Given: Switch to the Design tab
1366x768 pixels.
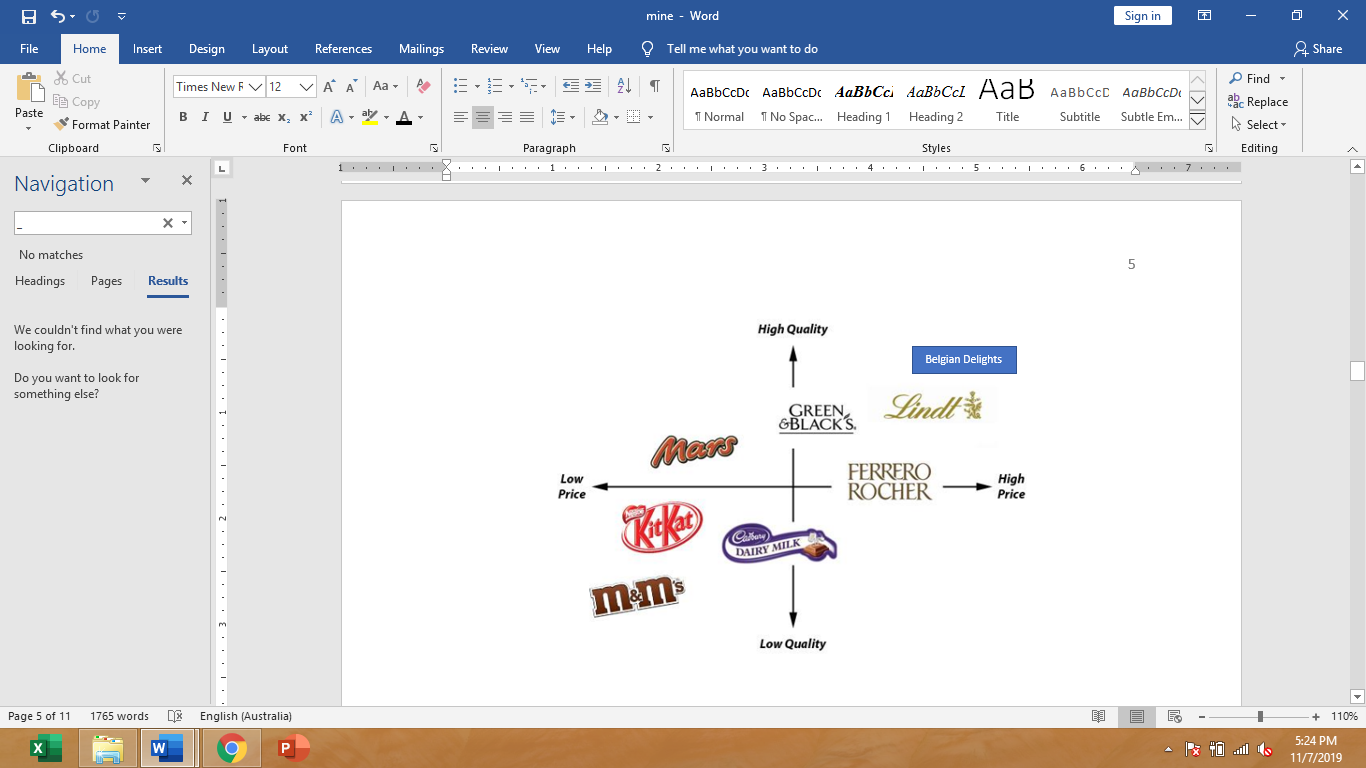Looking at the screenshot, I should click(206, 48).
